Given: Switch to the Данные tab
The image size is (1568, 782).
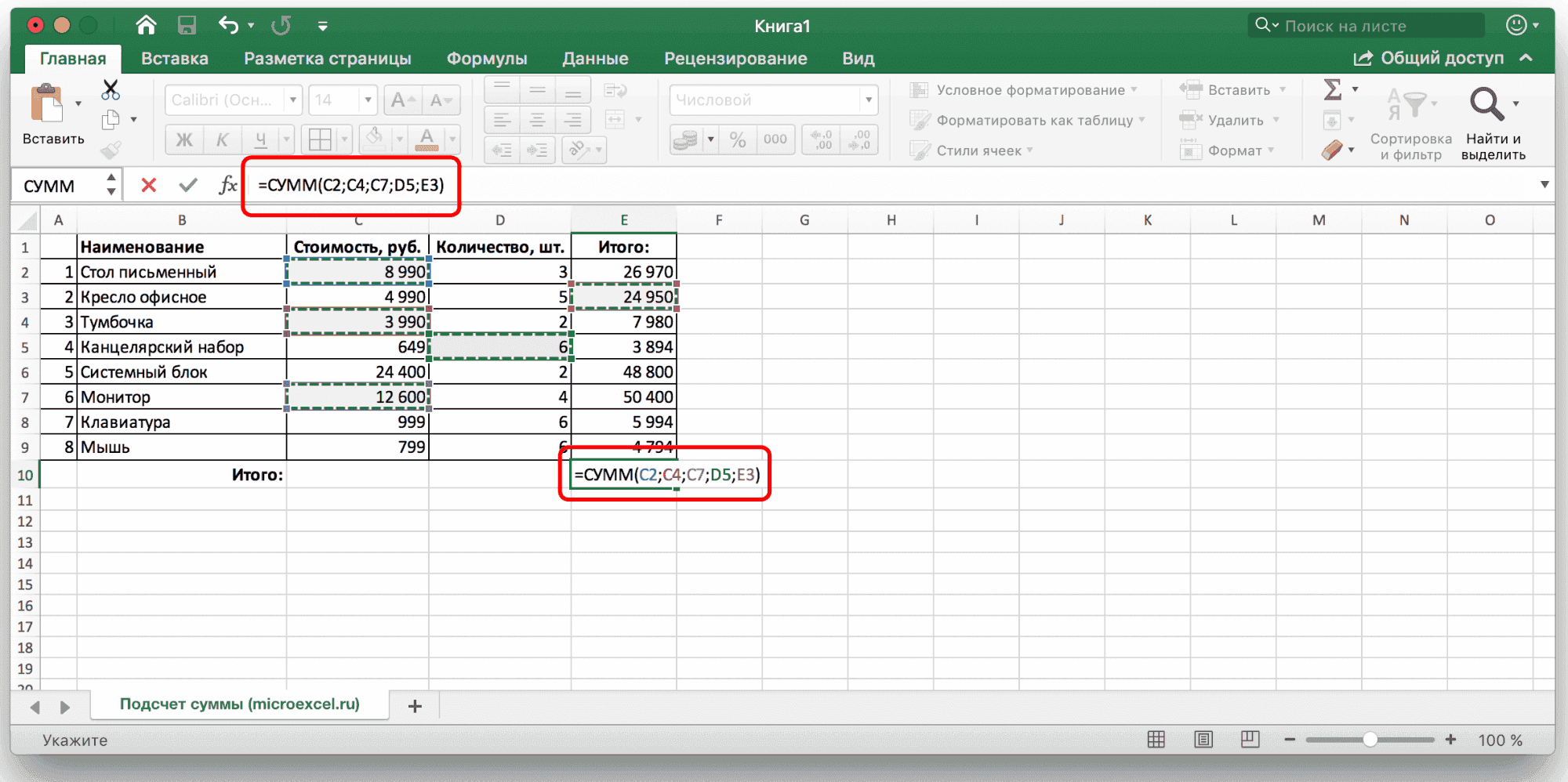Looking at the screenshot, I should tap(595, 59).
